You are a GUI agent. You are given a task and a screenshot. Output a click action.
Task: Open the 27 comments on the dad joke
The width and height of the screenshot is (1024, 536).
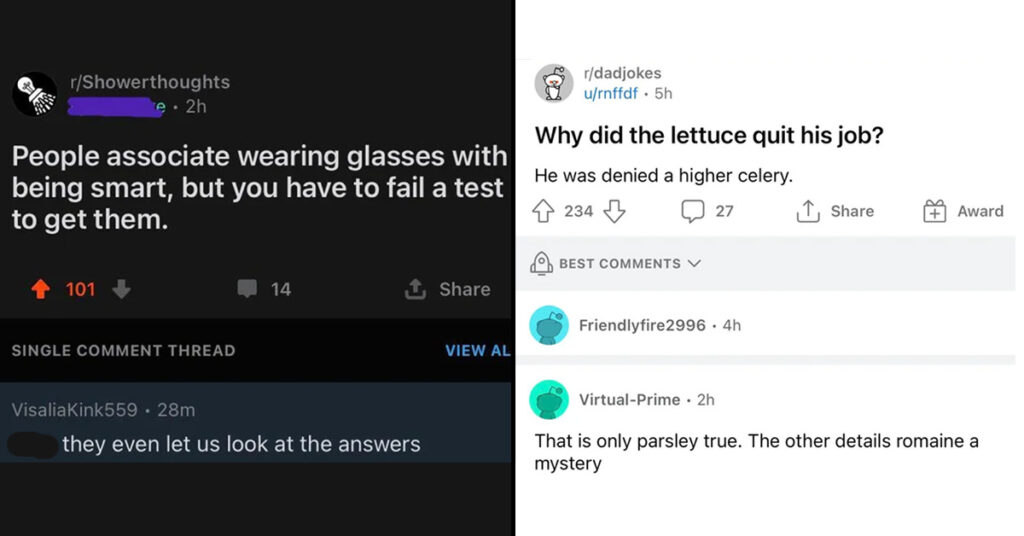707,211
